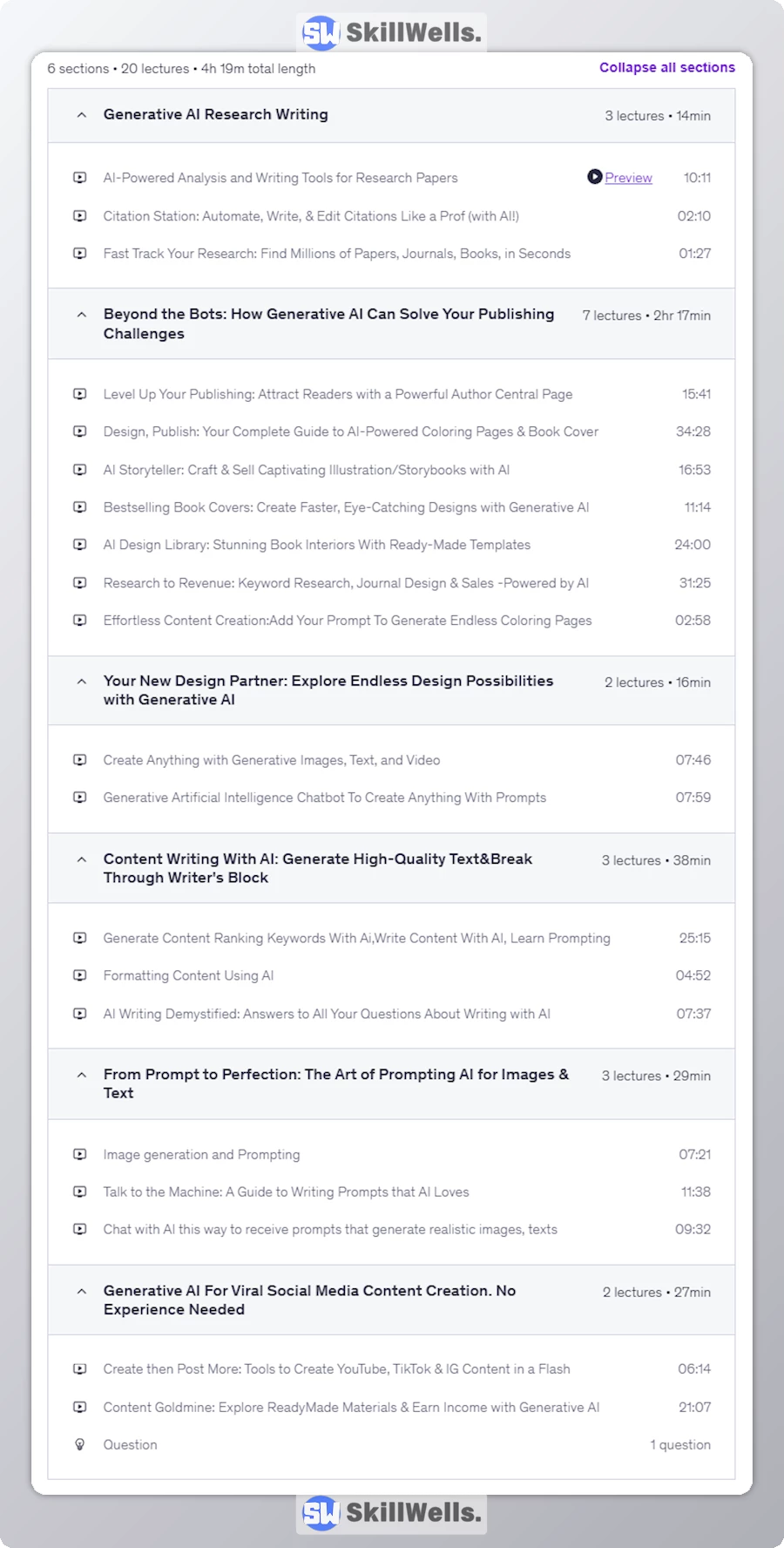Click Generative AI For Viral Social Media title
Viewport: 784px width, 1548px height.
click(309, 1300)
